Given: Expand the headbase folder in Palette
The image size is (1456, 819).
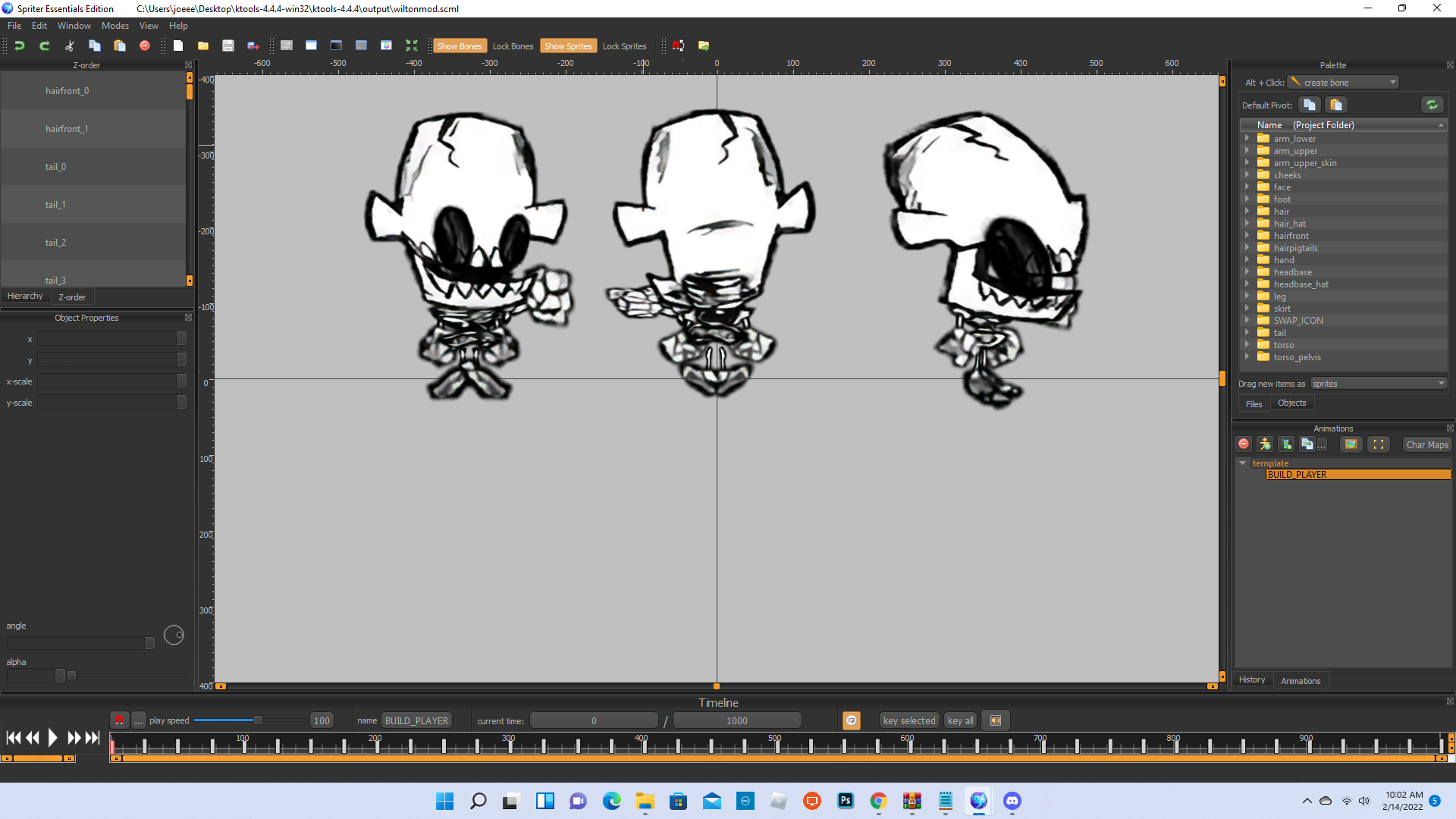Looking at the screenshot, I should (1247, 272).
